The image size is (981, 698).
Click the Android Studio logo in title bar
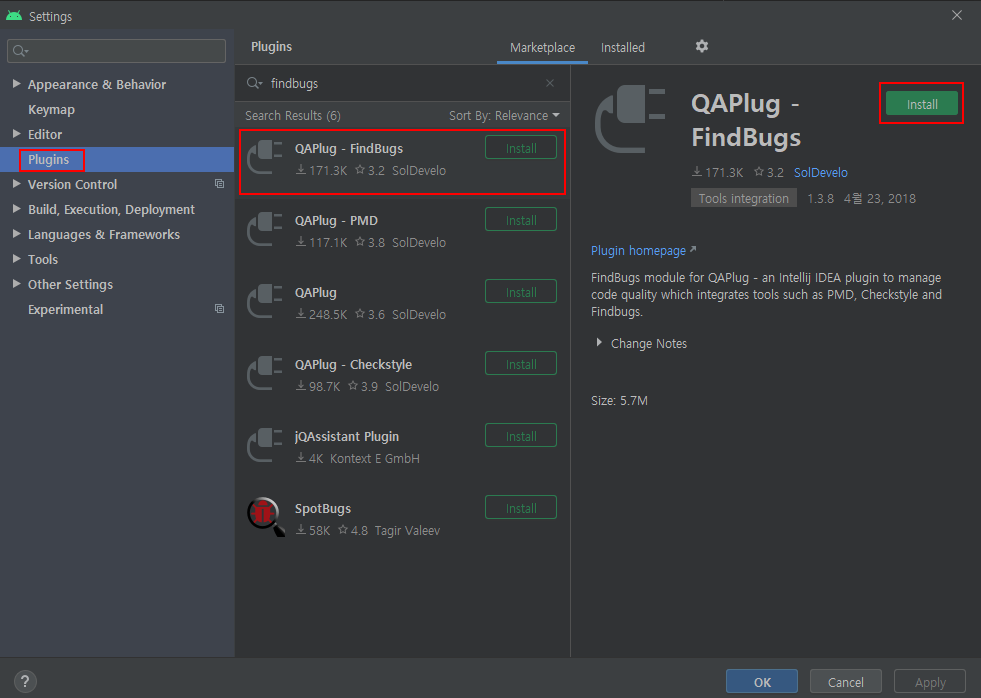[x=14, y=16]
